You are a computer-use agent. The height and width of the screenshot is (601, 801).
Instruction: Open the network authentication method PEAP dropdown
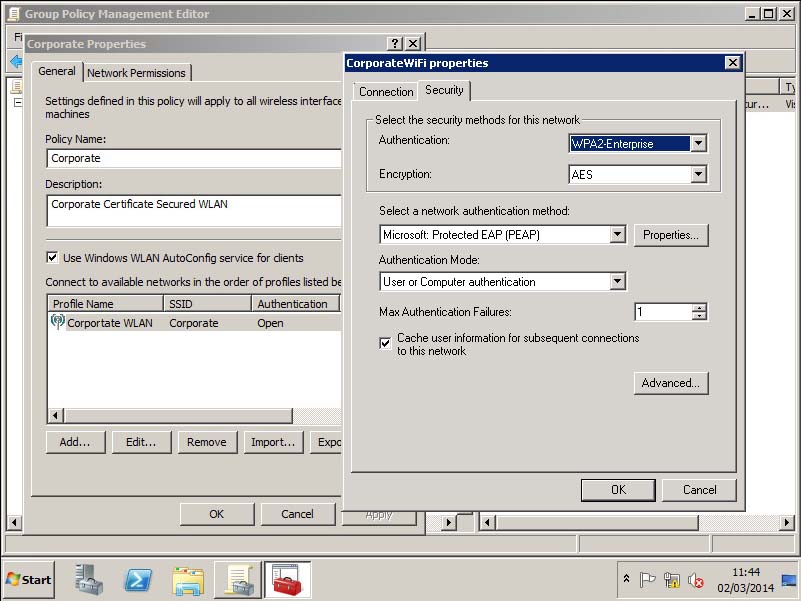(617, 235)
